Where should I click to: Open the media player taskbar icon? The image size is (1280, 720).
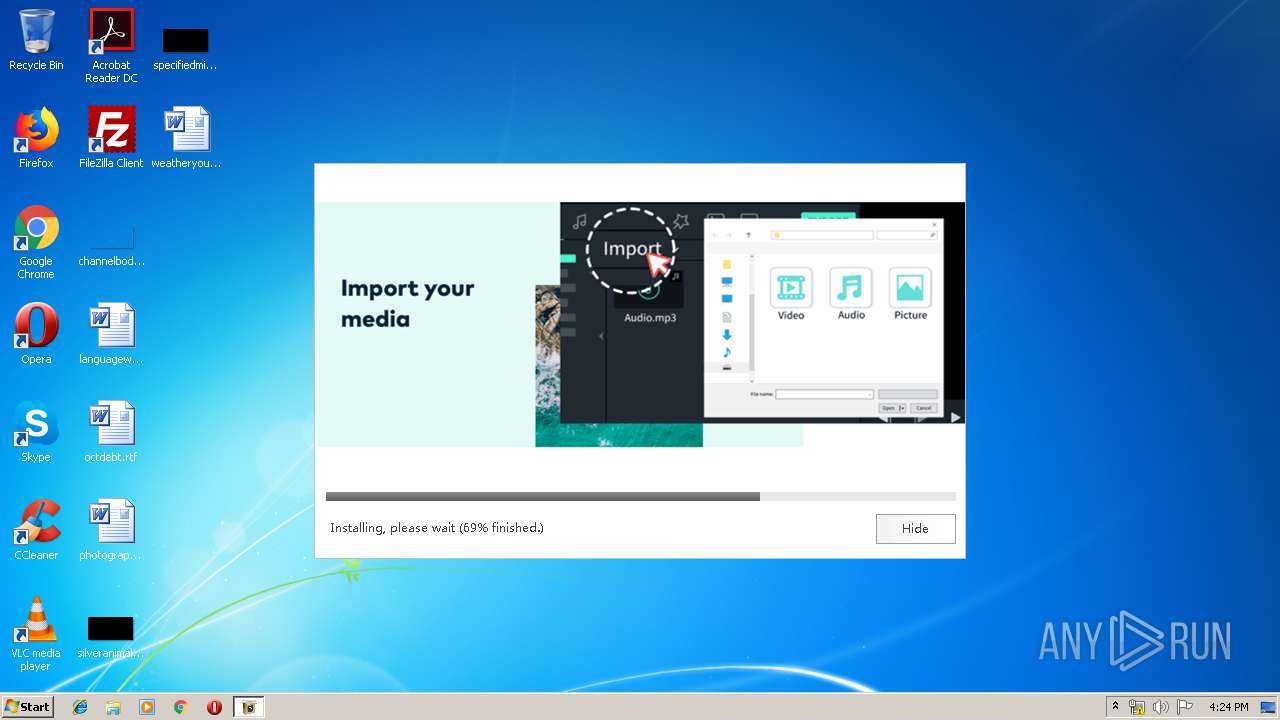coord(147,707)
